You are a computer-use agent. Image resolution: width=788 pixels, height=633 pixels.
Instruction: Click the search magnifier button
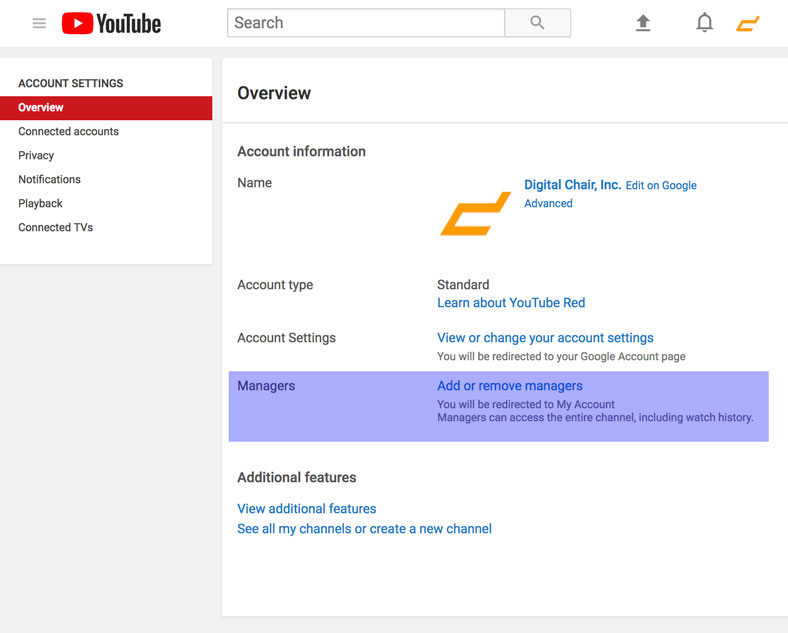[537, 23]
